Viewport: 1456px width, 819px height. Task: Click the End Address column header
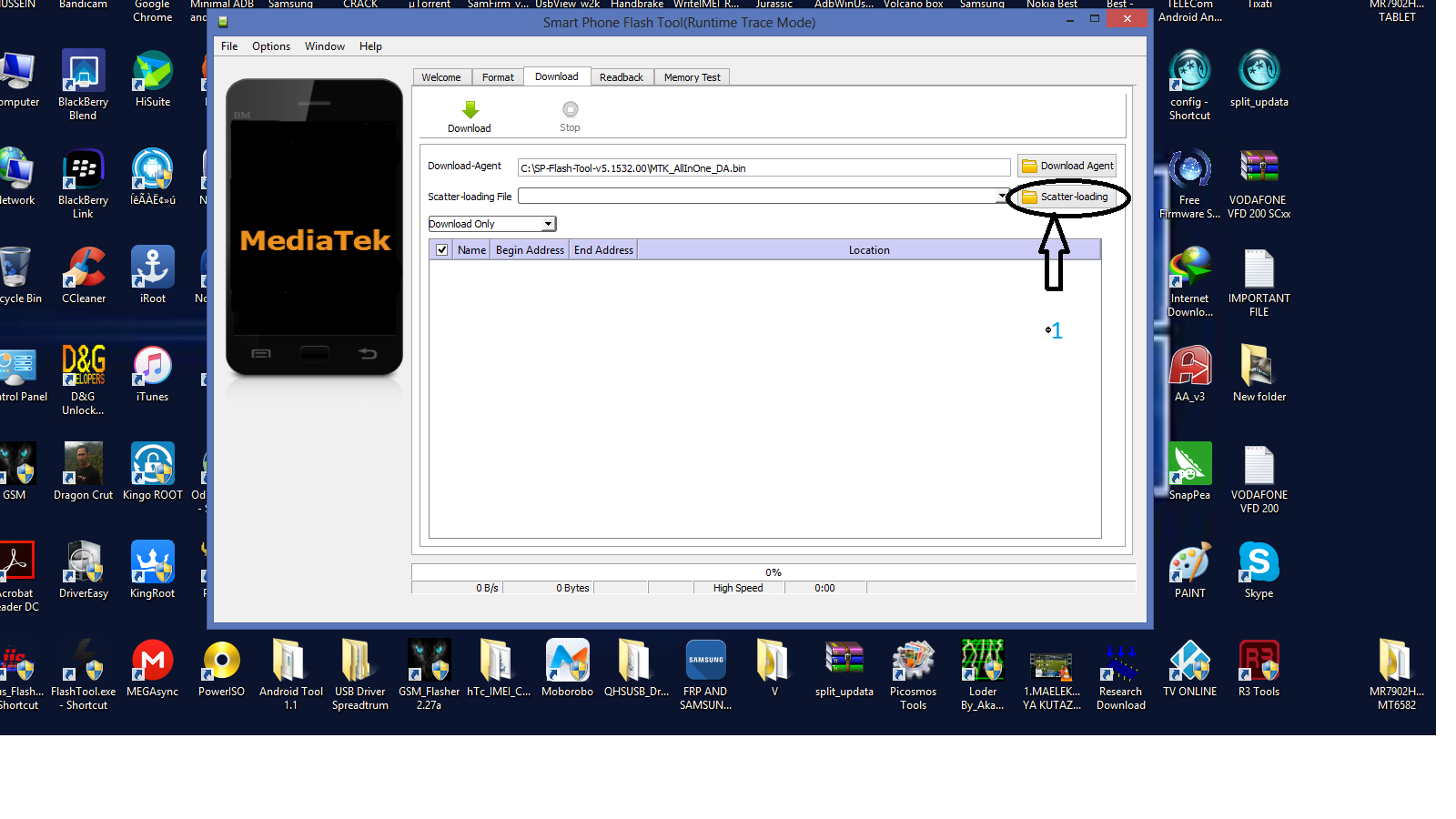click(603, 250)
